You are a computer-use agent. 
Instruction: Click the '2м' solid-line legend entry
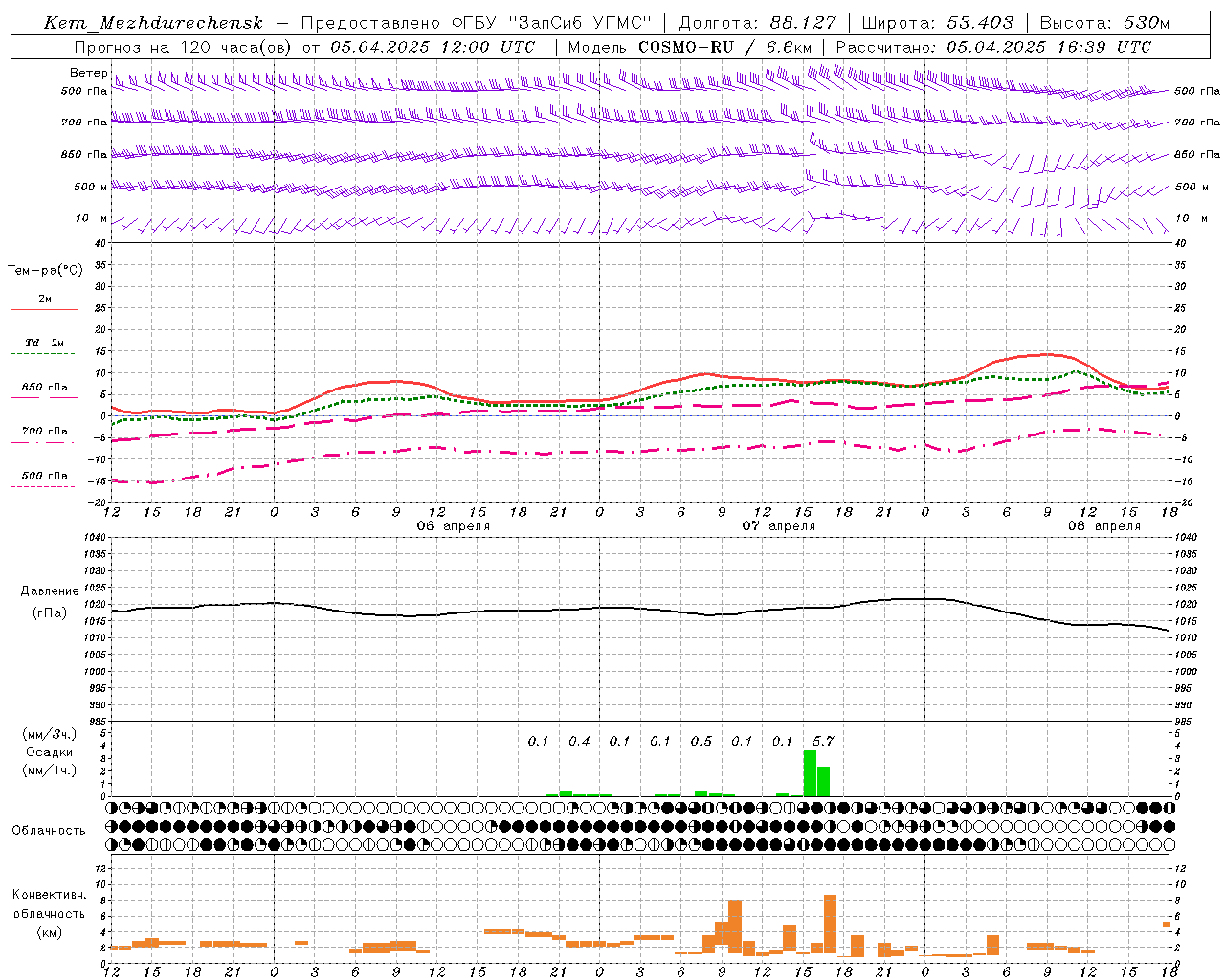click(x=45, y=299)
